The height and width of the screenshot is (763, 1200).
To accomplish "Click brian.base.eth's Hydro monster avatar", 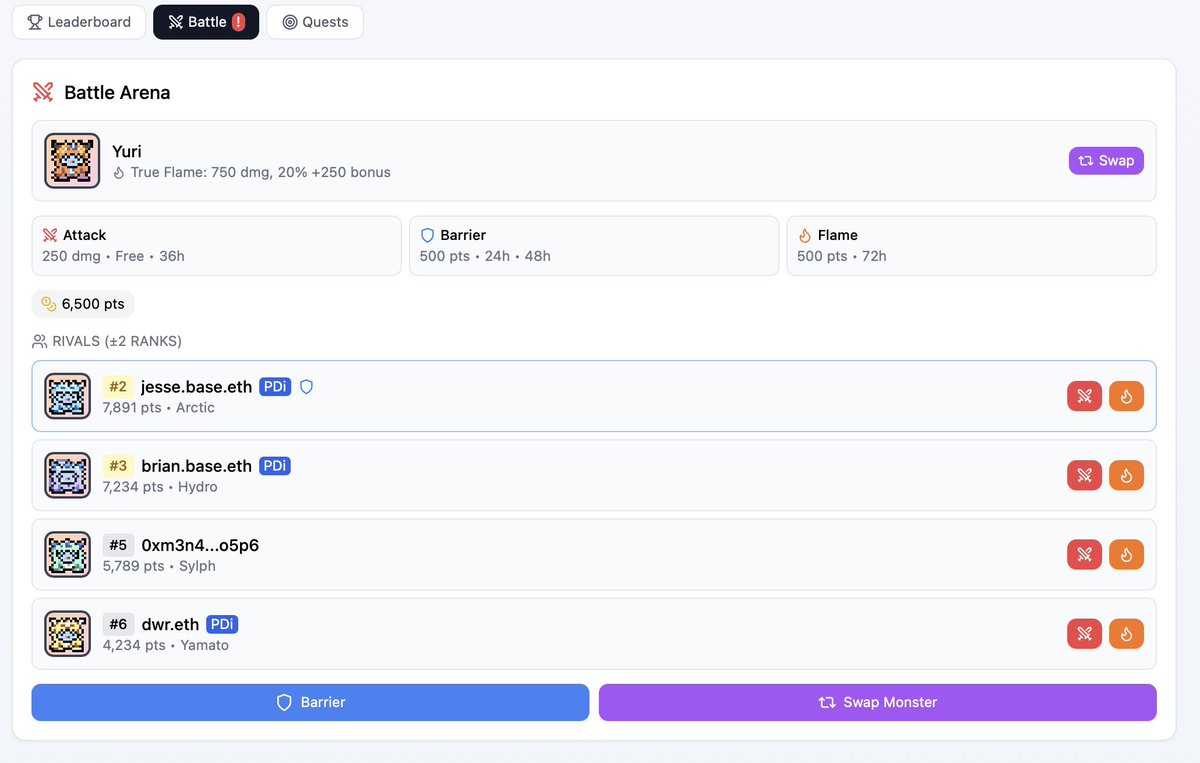I will coord(68,475).
